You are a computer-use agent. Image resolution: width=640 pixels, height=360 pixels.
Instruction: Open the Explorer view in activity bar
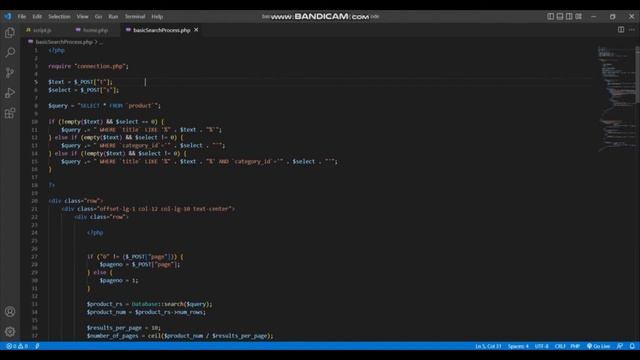pos(10,33)
